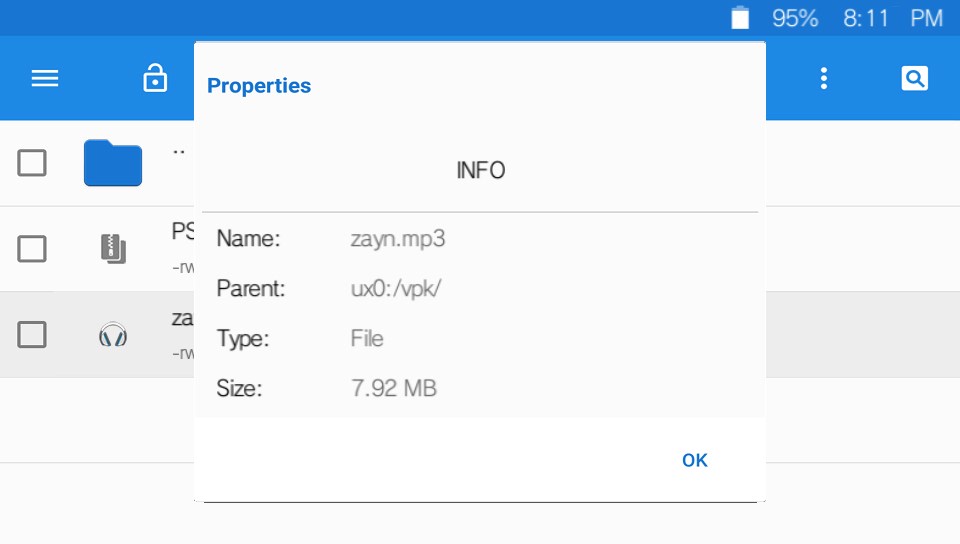Check the box beside the audio file
This screenshot has height=544, width=960.
32,335
